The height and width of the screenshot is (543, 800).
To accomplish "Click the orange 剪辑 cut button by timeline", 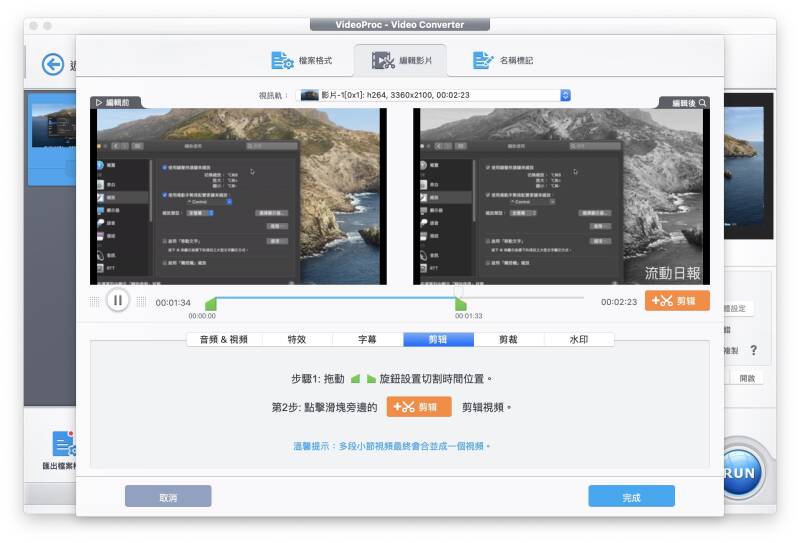I will (677, 301).
